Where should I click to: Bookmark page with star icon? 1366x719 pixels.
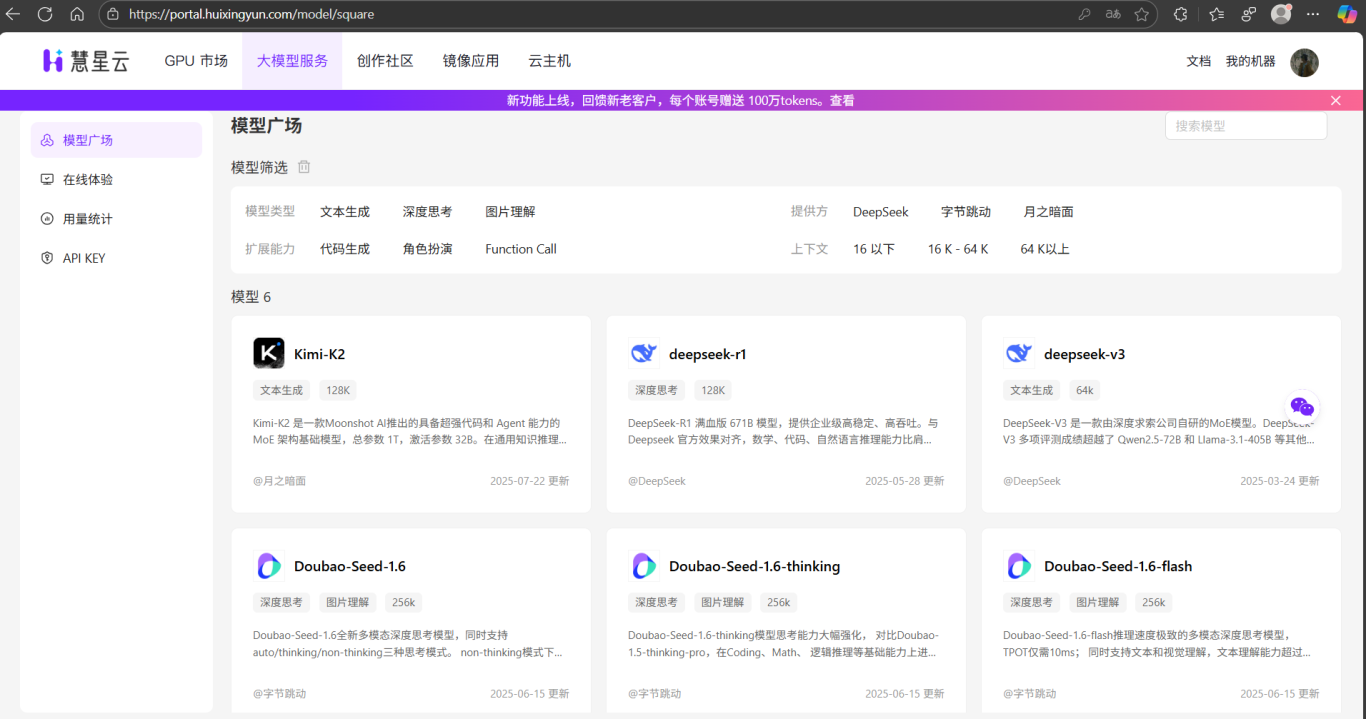tap(1140, 14)
